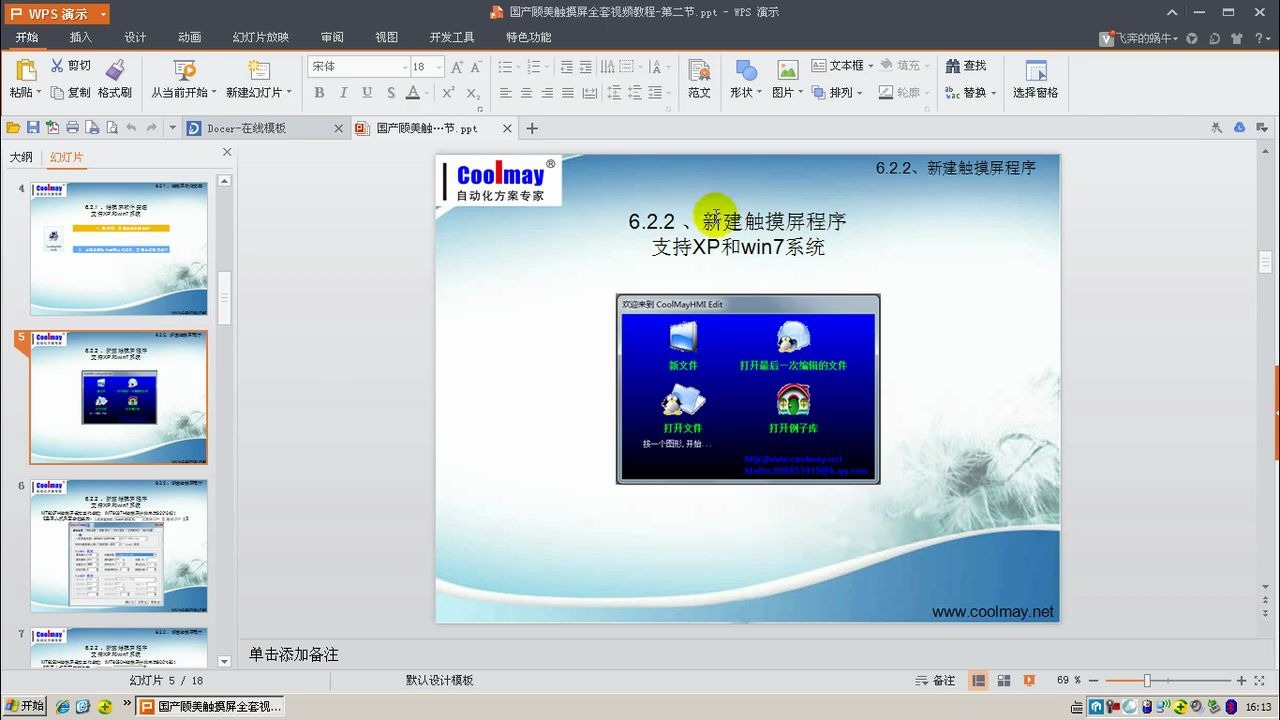Decrease the paragraph indent
Image resolution: width=1280 pixels, height=720 pixels.
pyautogui.click(x=567, y=67)
